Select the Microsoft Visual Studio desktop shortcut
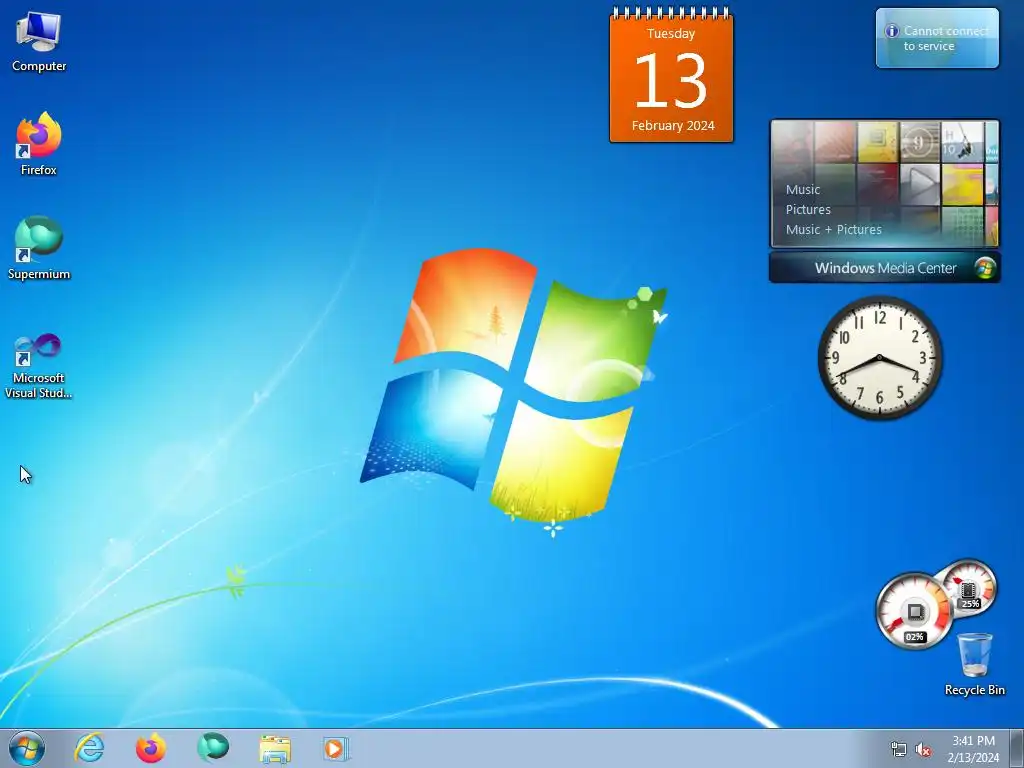 coord(39,366)
